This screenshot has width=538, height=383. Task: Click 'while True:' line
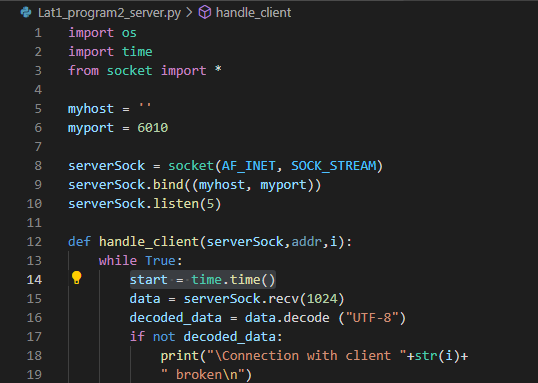point(141,261)
